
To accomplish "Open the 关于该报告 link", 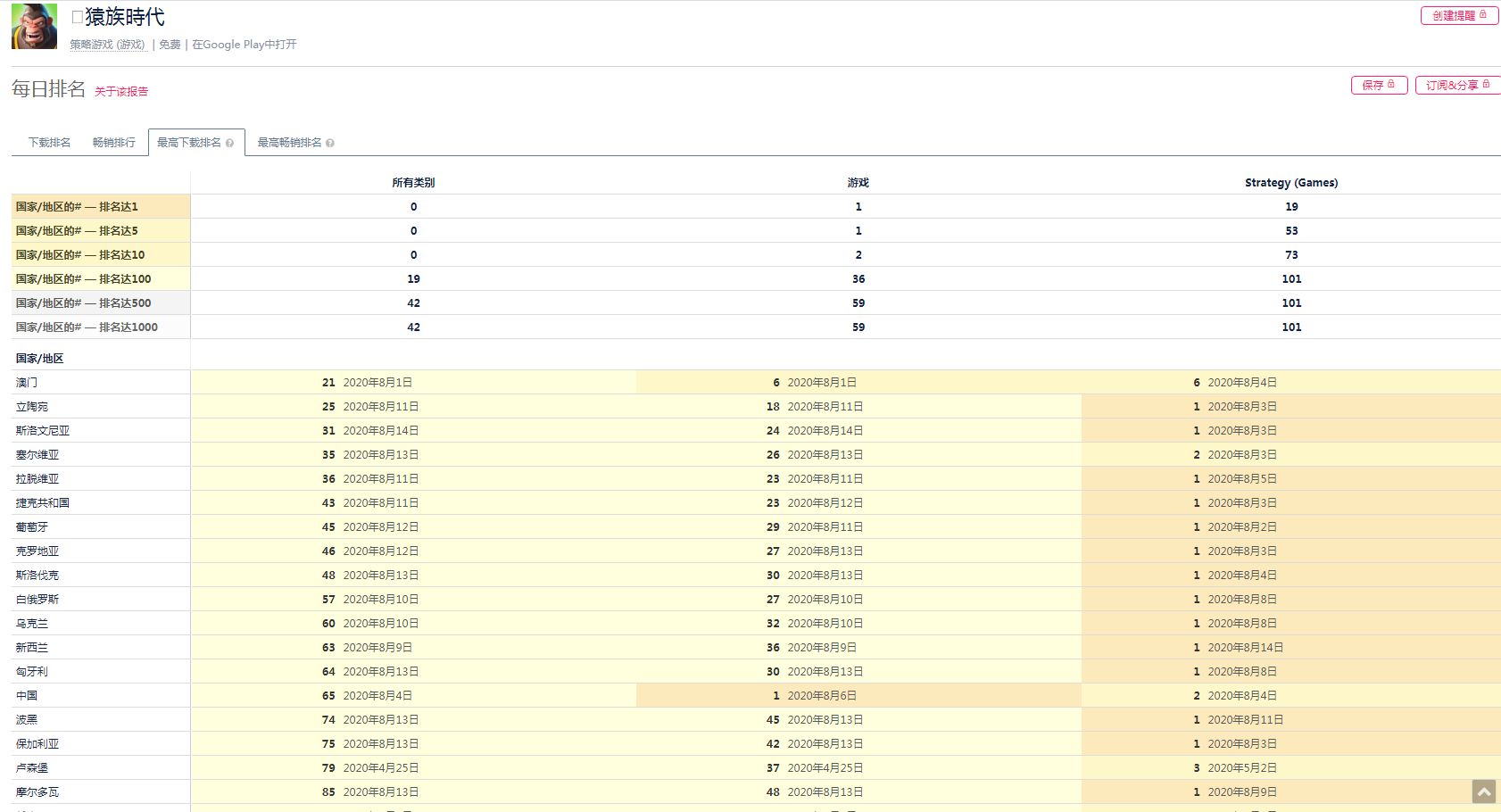I will click(121, 92).
